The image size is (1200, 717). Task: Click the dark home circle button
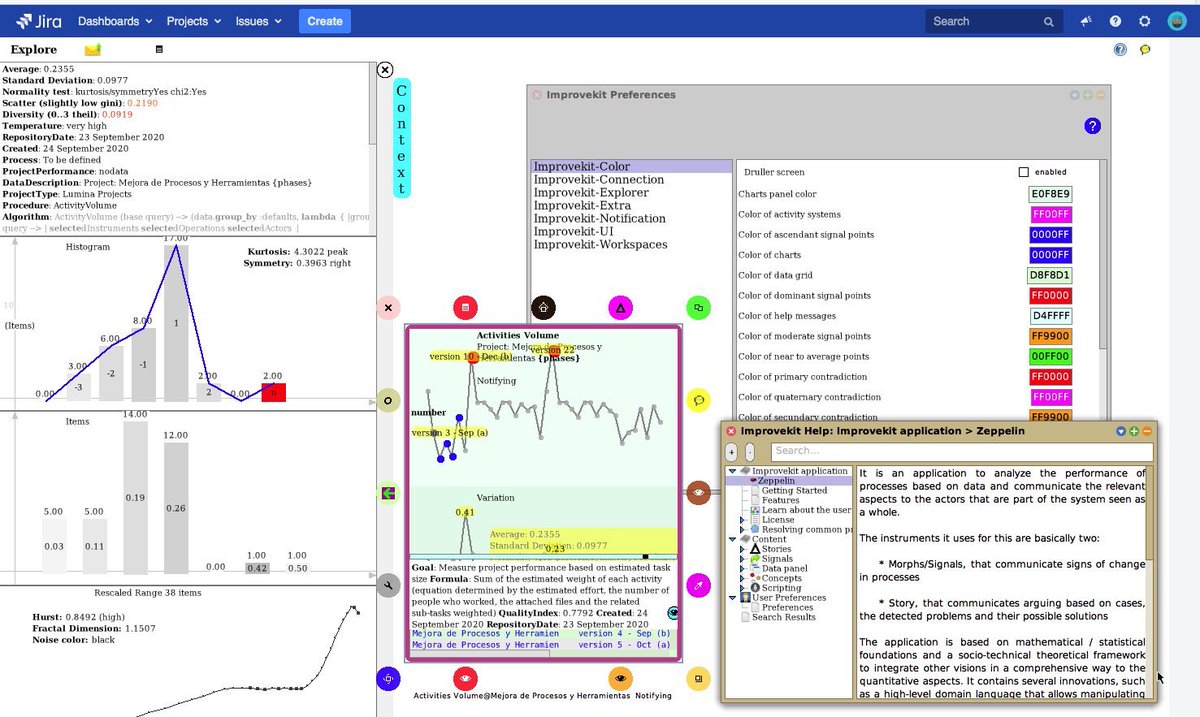click(x=542, y=307)
